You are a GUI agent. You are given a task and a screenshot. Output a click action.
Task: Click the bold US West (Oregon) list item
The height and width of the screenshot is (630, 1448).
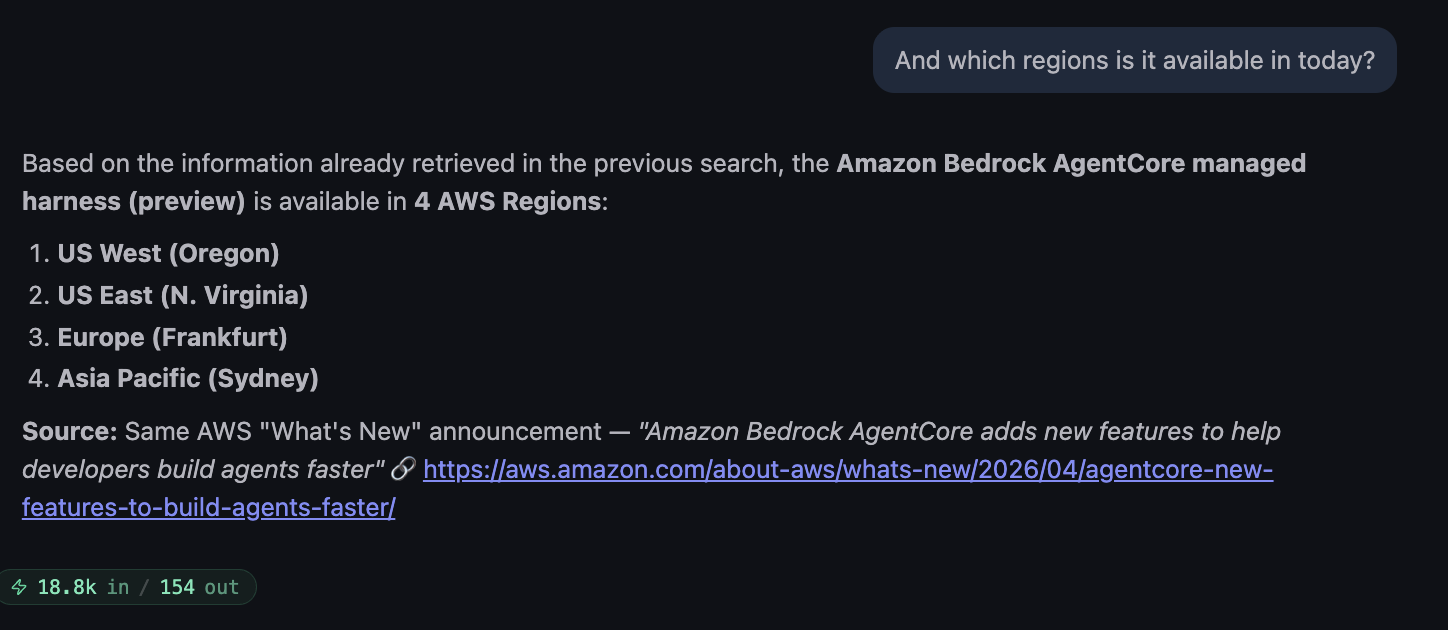coord(168,253)
